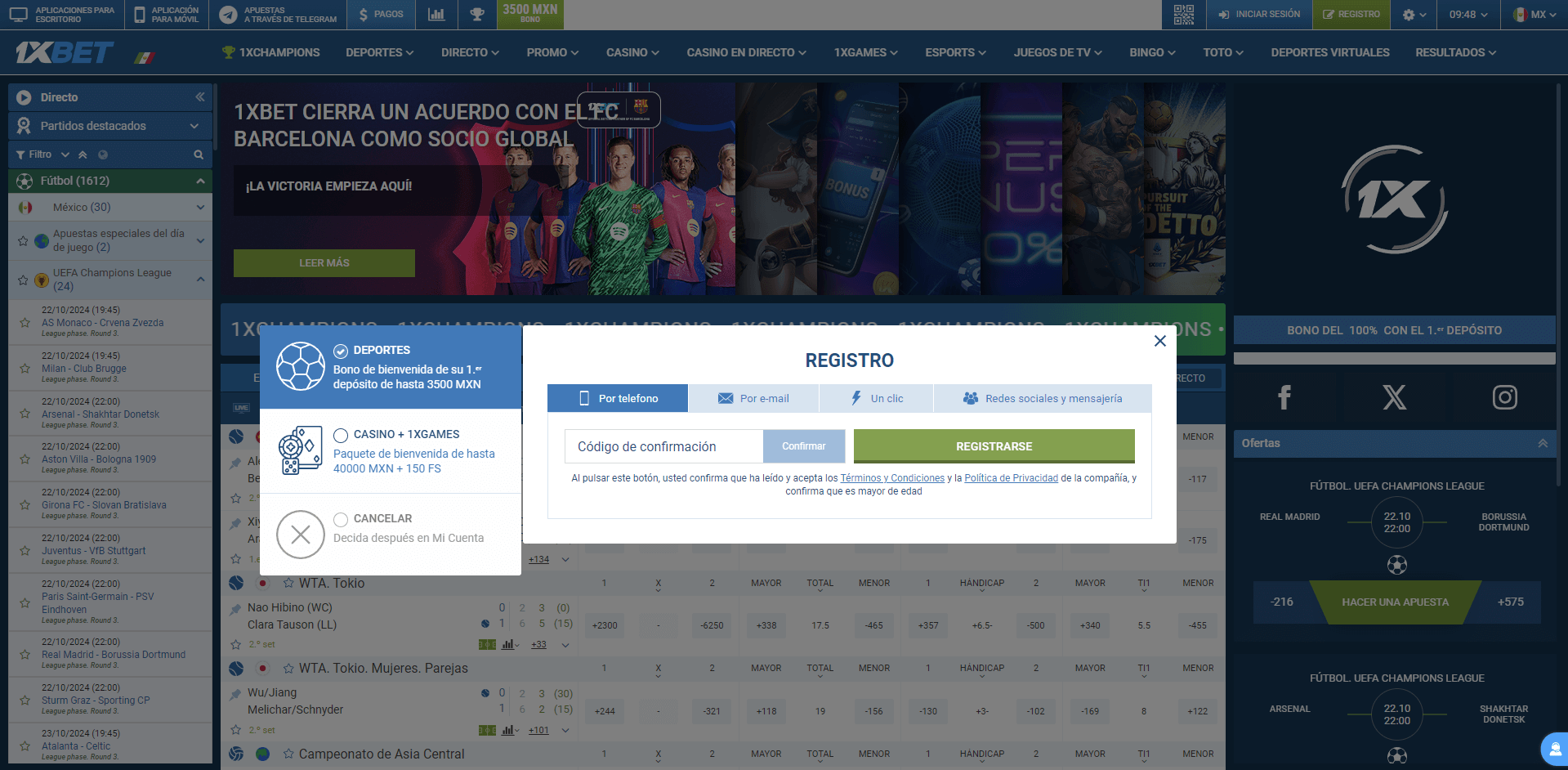Collapse the Ofertas panel
The width and height of the screenshot is (1568, 770).
(1542, 443)
